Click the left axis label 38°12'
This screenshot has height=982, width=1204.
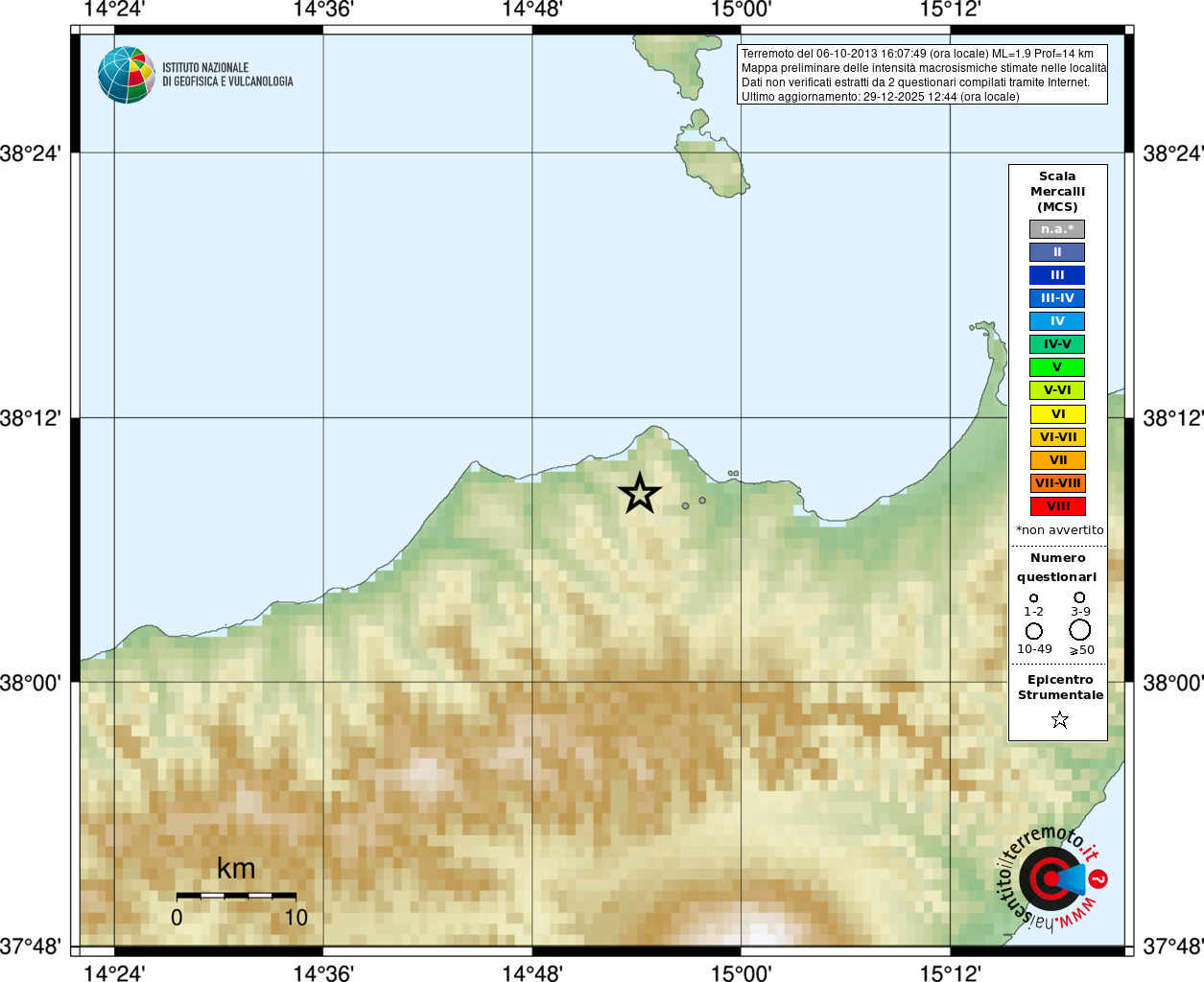coord(31,418)
